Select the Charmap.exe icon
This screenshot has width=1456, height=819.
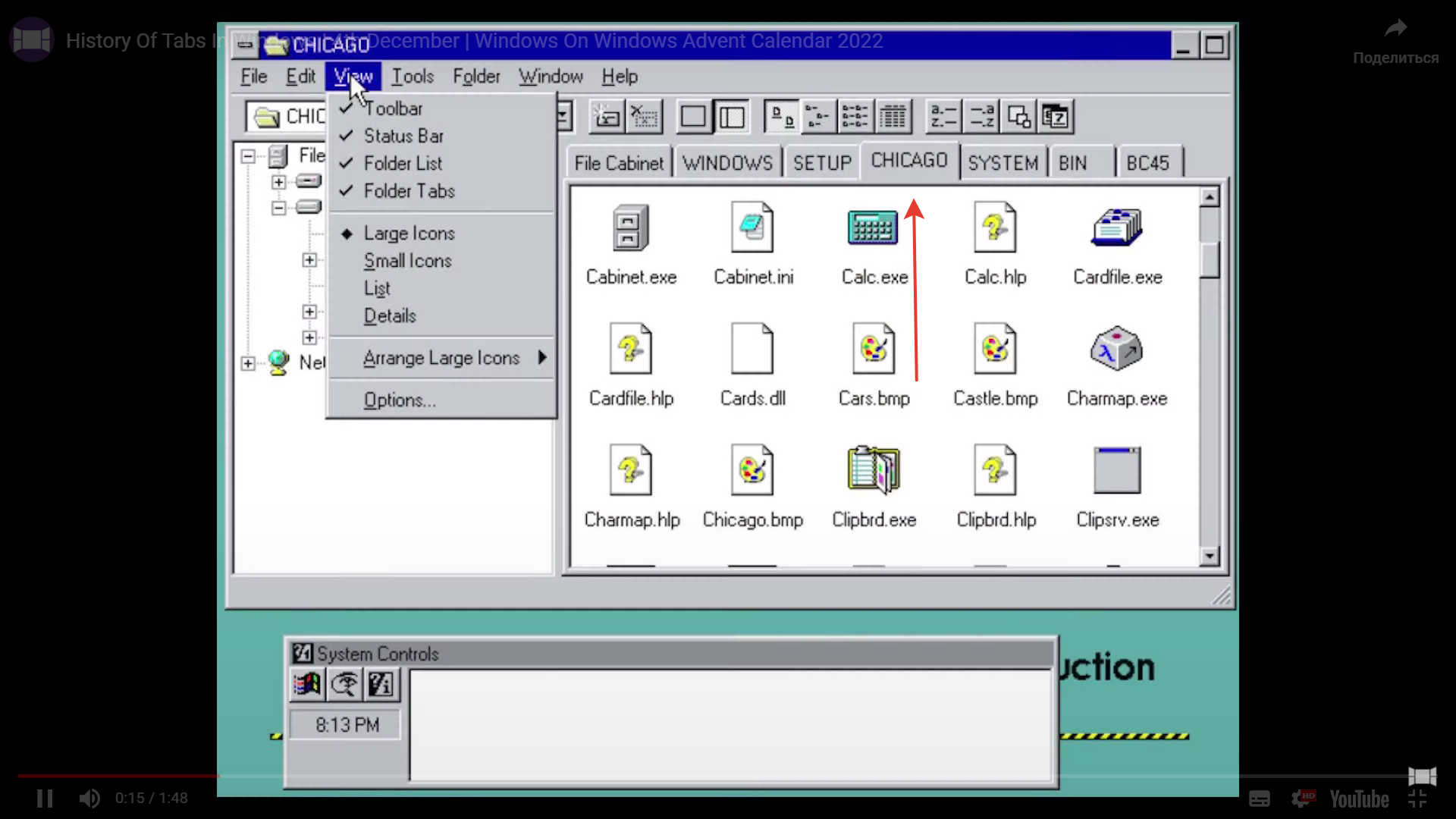click(x=1117, y=349)
